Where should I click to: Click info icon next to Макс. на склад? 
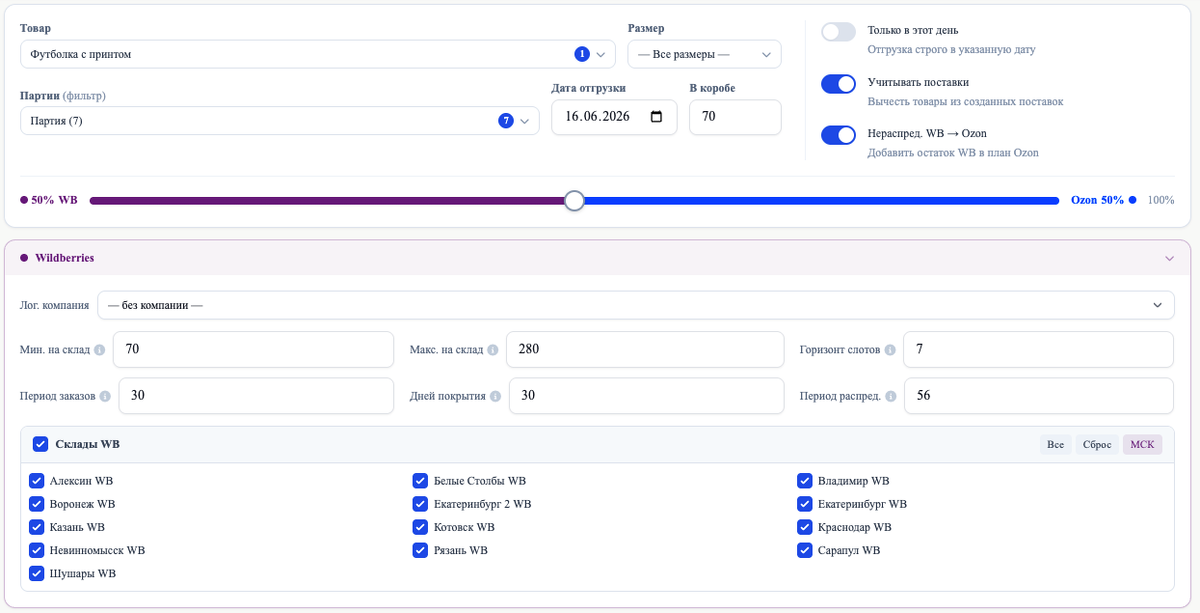click(493, 350)
